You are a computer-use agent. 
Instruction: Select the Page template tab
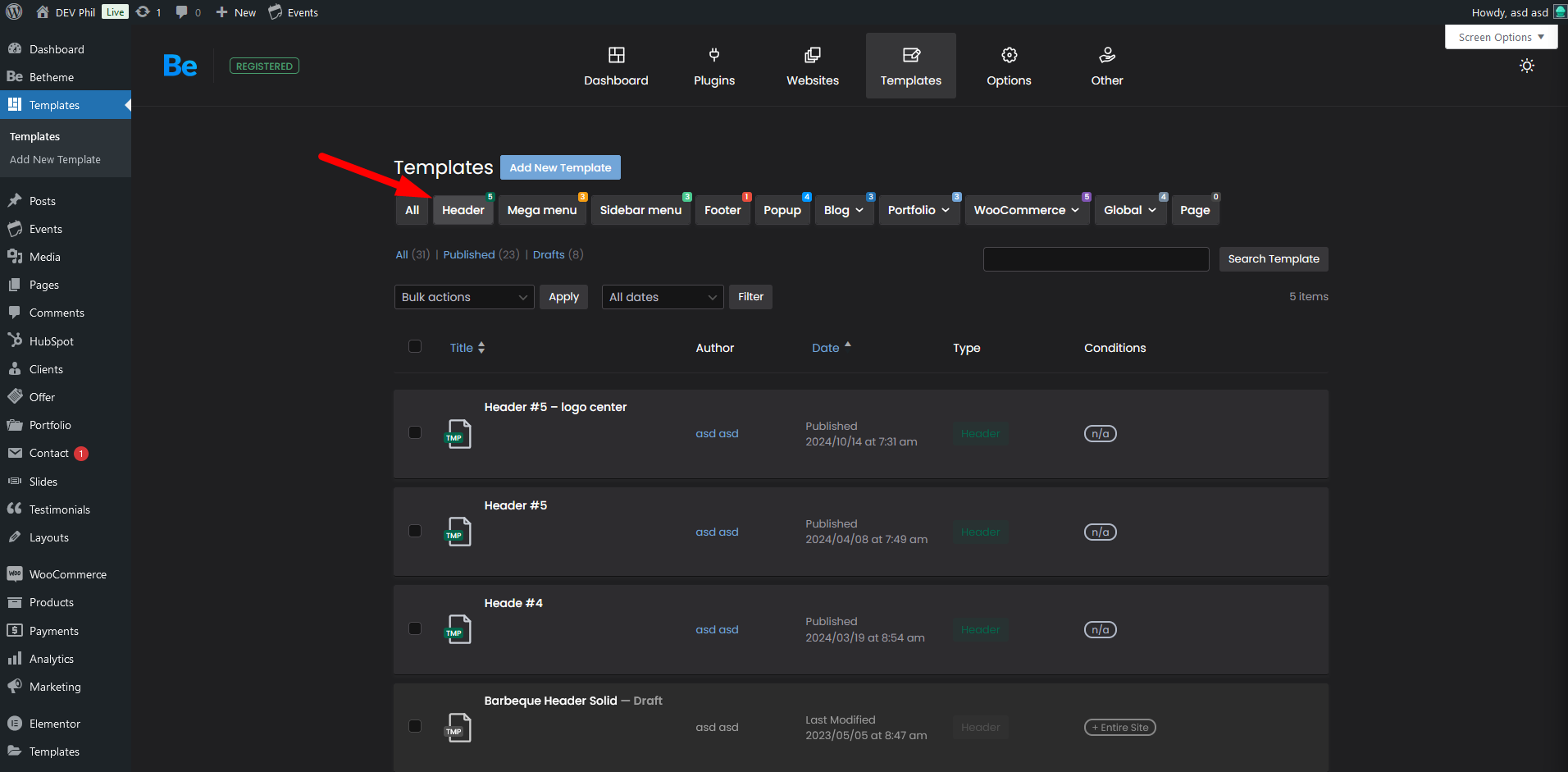pyautogui.click(x=1195, y=210)
